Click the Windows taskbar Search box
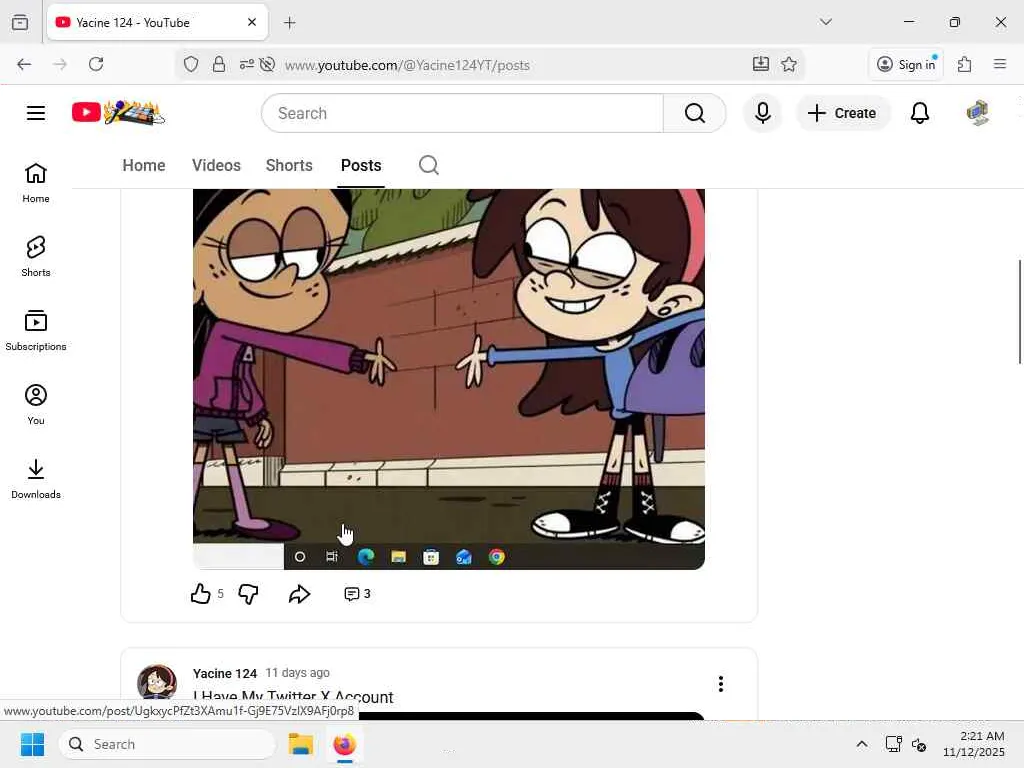Screen dimensions: 1024x768 (168, 744)
